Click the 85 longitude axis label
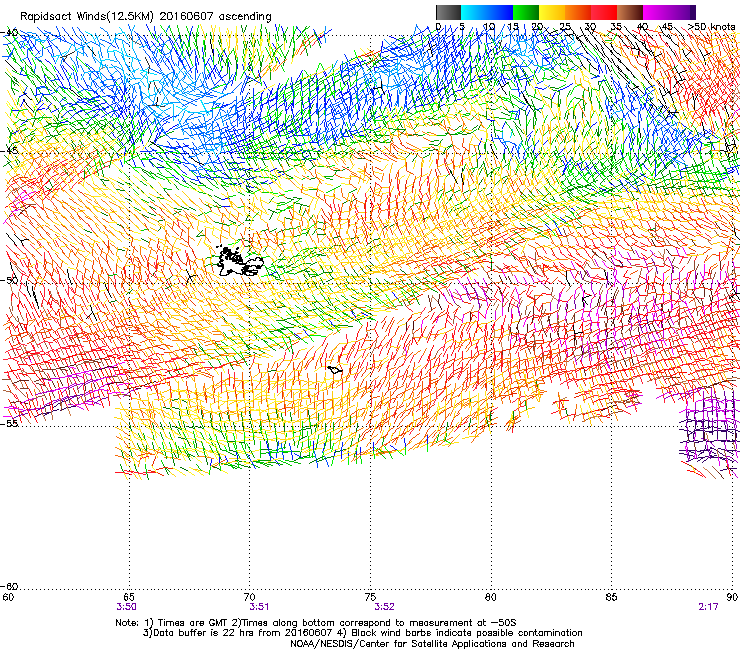Image resolution: width=740 pixels, height=650 pixels. [x=611, y=597]
